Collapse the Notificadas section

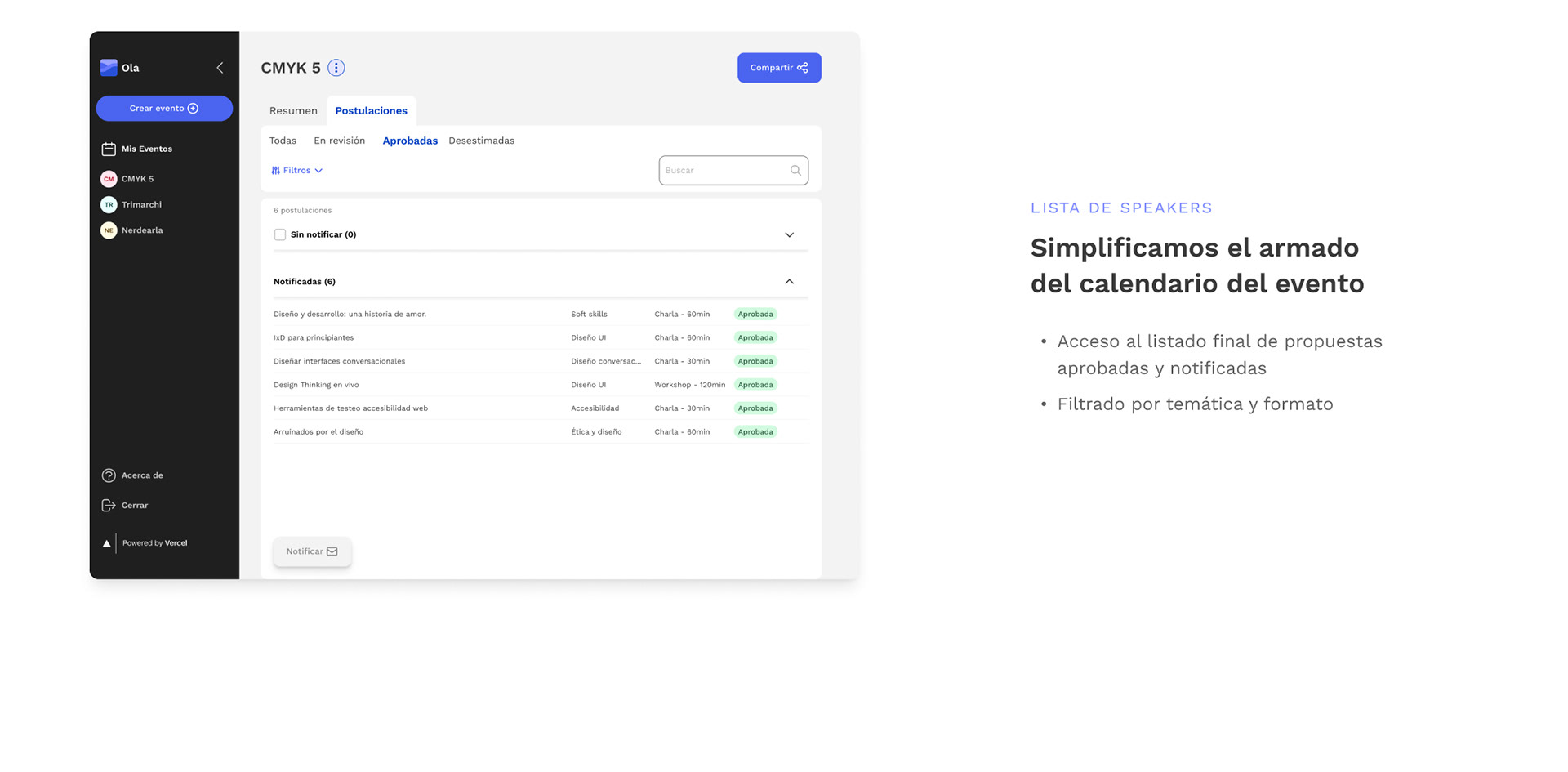(x=789, y=282)
